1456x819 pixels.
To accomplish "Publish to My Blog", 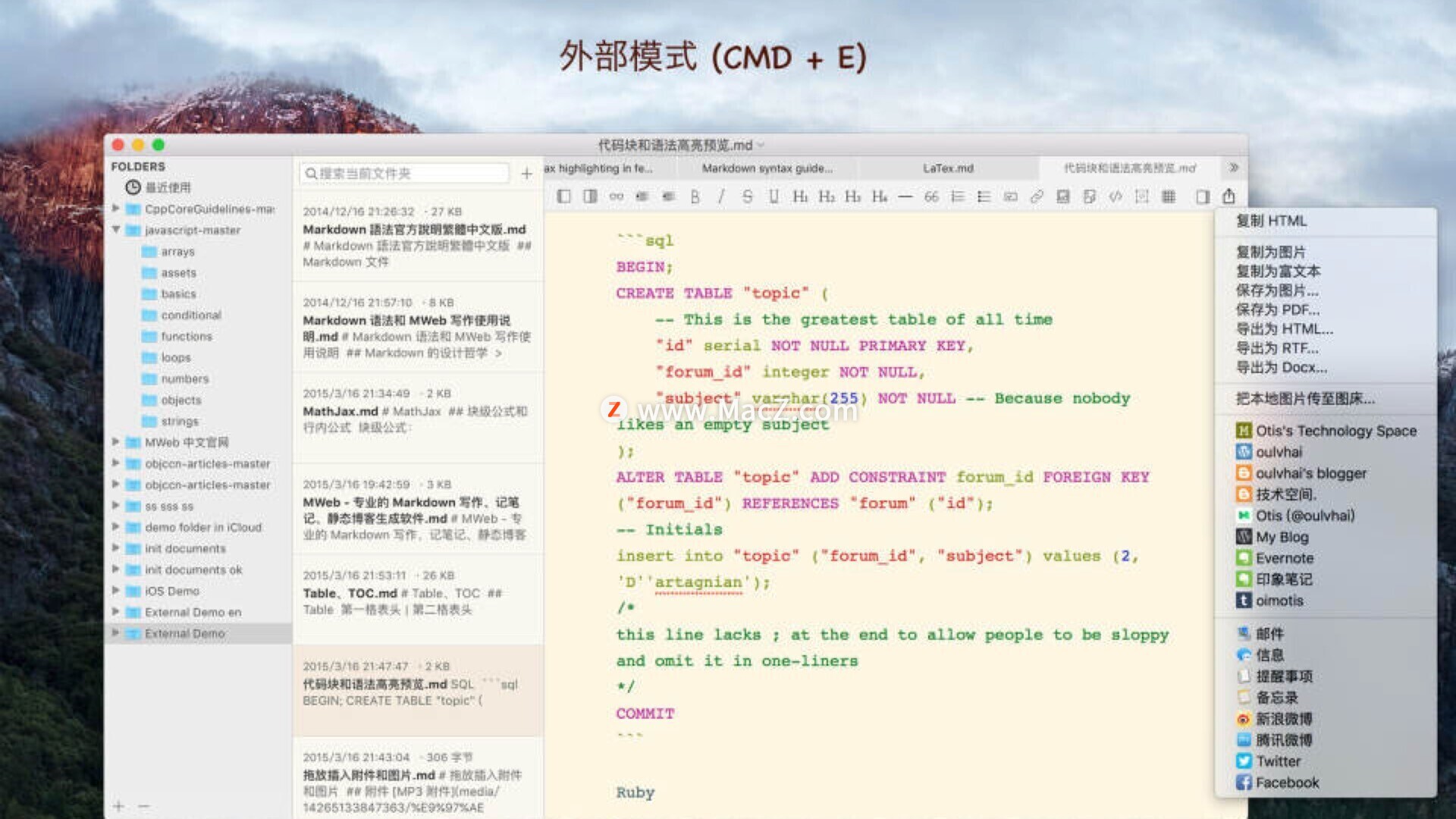I will click(1272, 537).
